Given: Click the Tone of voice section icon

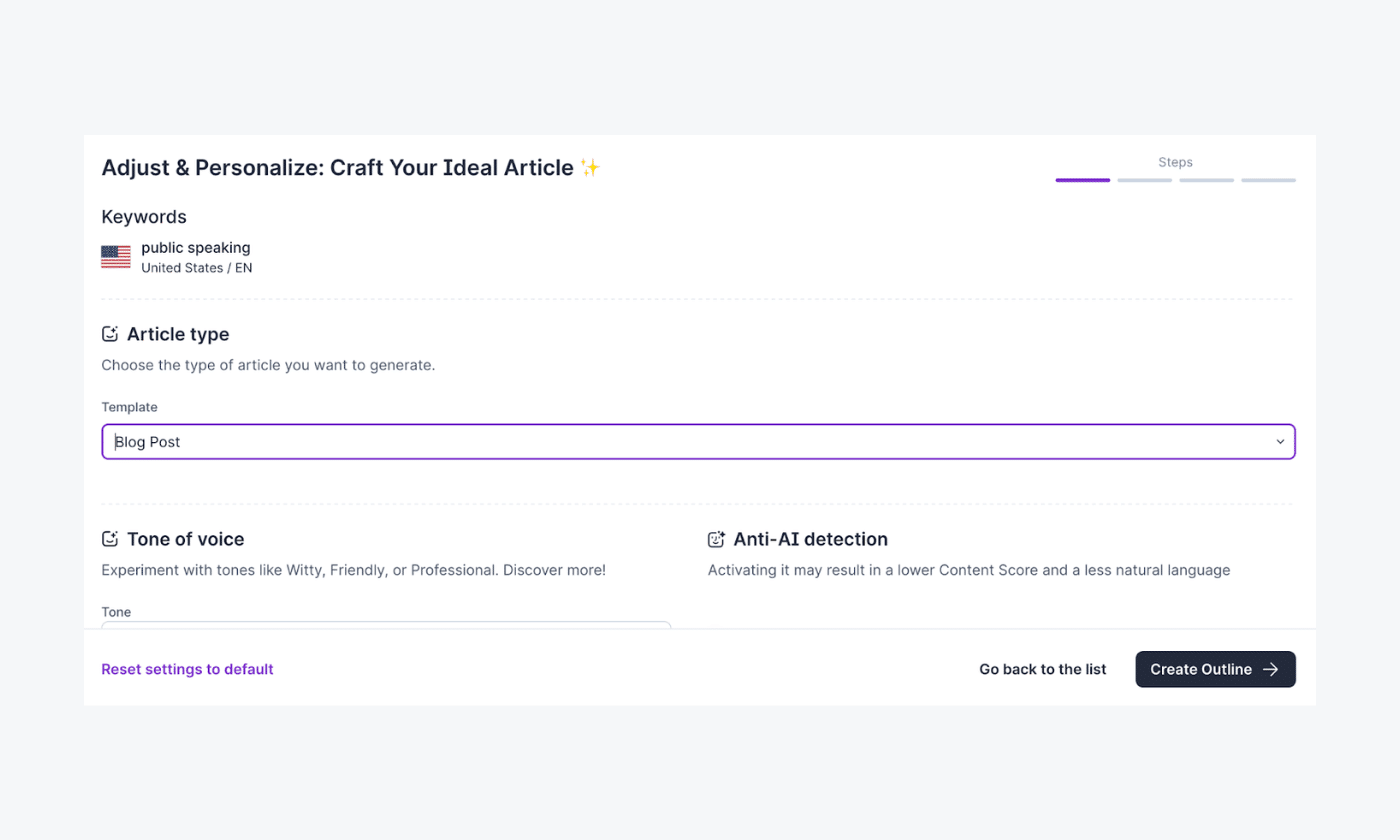Looking at the screenshot, I should click(x=110, y=539).
